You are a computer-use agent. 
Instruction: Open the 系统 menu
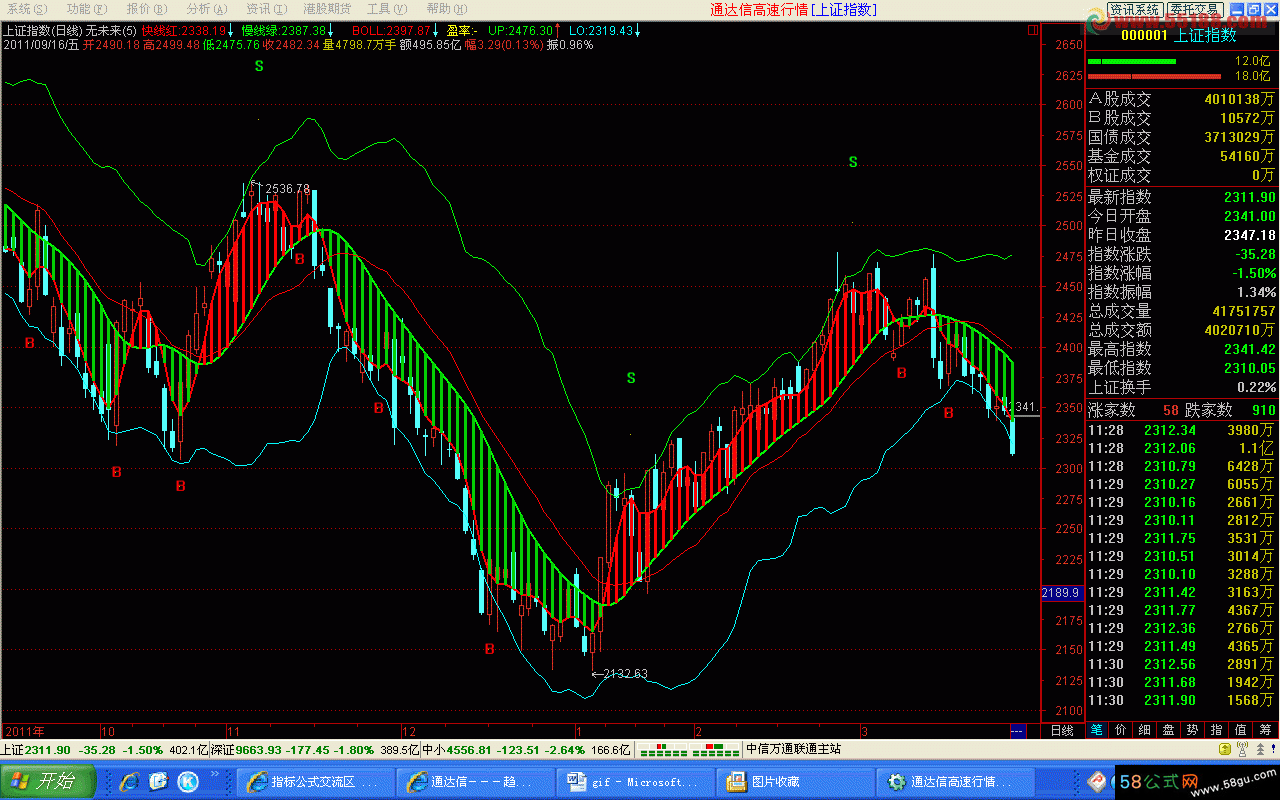coord(21,9)
